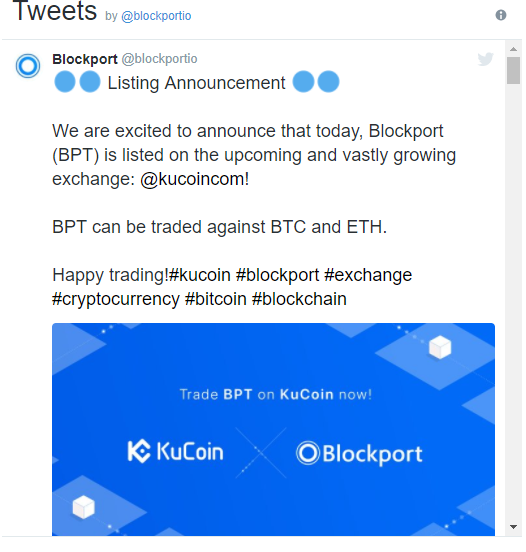Click the vertical scrollbar thumb
The width and height of the screenshot is (526, 552).
pyautogui.click(x=513, y=70)
